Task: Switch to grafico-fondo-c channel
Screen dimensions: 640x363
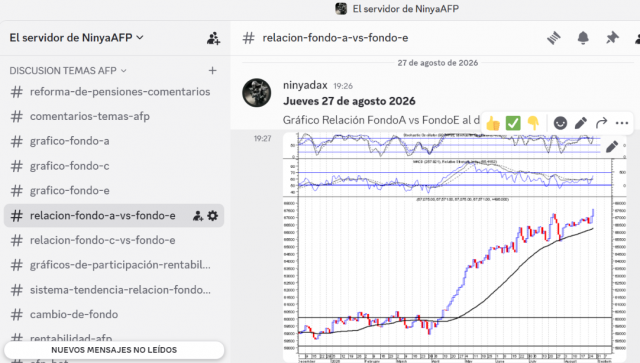Action: pyautogui.click(x=114, y=166)
